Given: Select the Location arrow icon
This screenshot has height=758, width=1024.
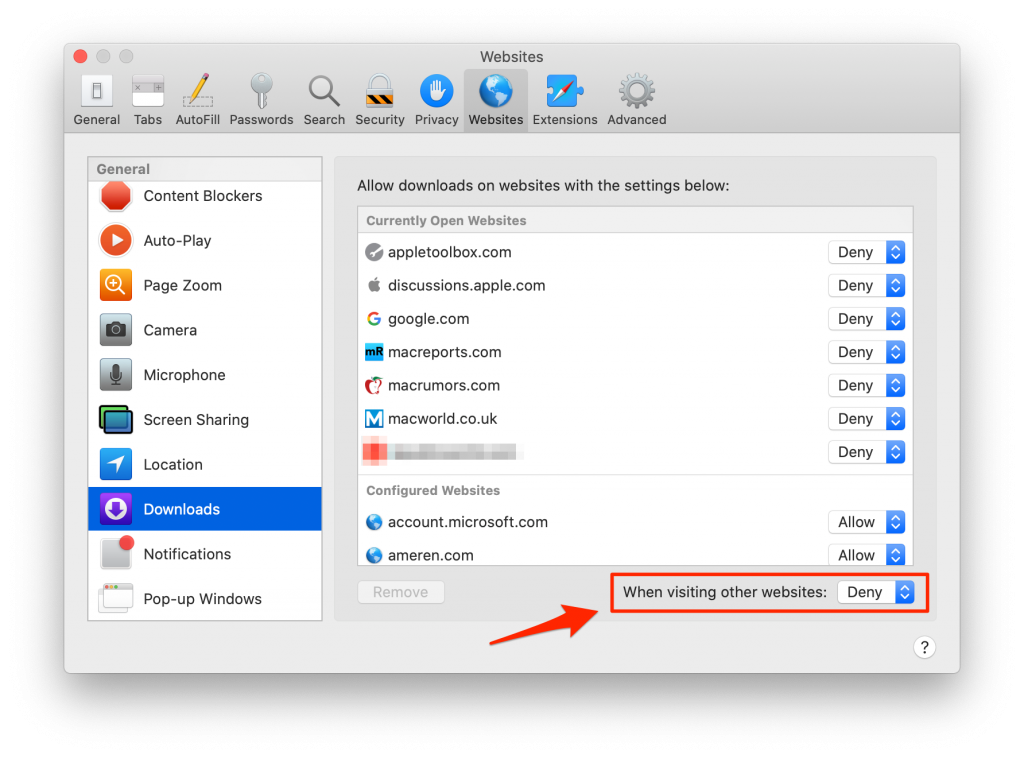Looking at the screenshot, I should click(116, 464).
